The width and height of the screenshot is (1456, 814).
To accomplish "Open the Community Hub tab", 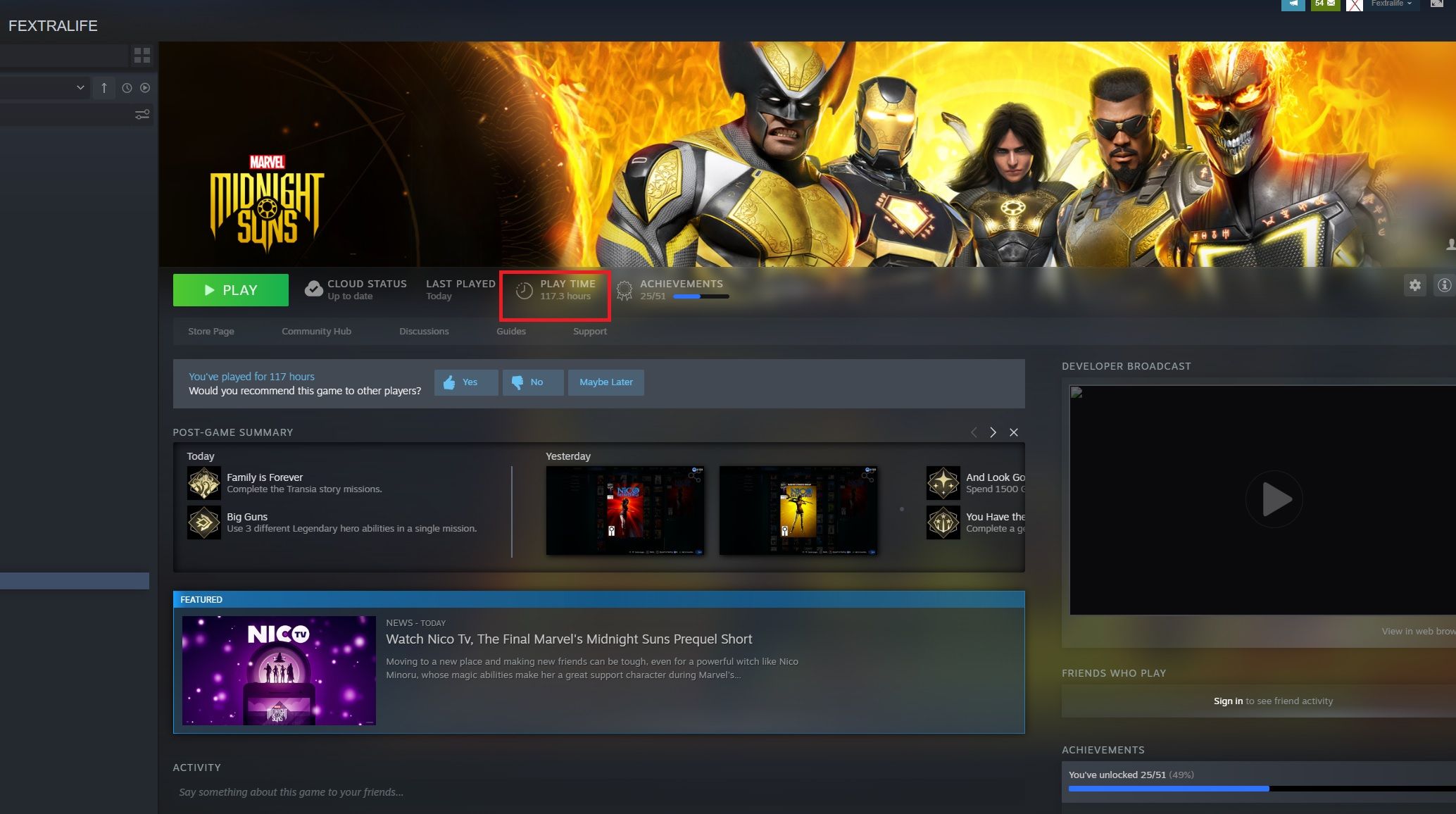I will tap(316, 332).
